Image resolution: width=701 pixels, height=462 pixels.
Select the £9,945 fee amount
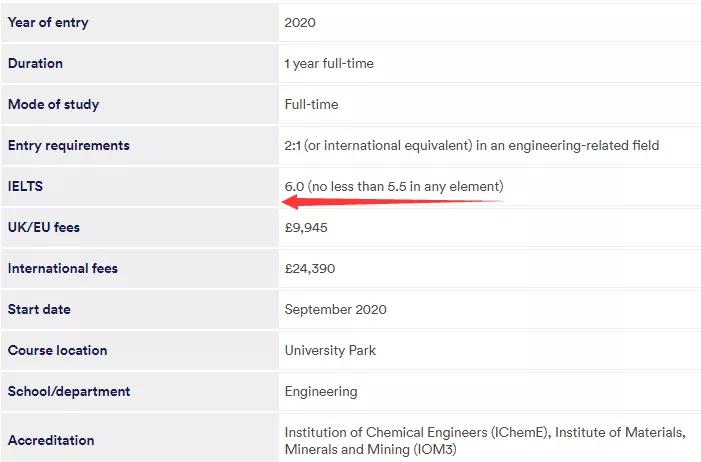(x=306, y=228)
